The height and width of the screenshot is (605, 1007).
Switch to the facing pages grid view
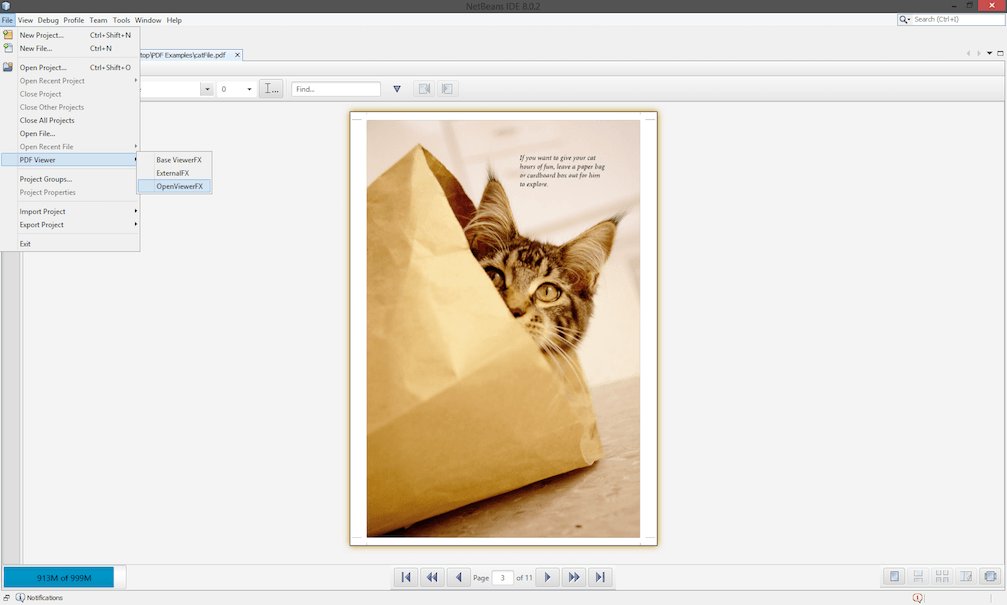click(x=942, y=577)
